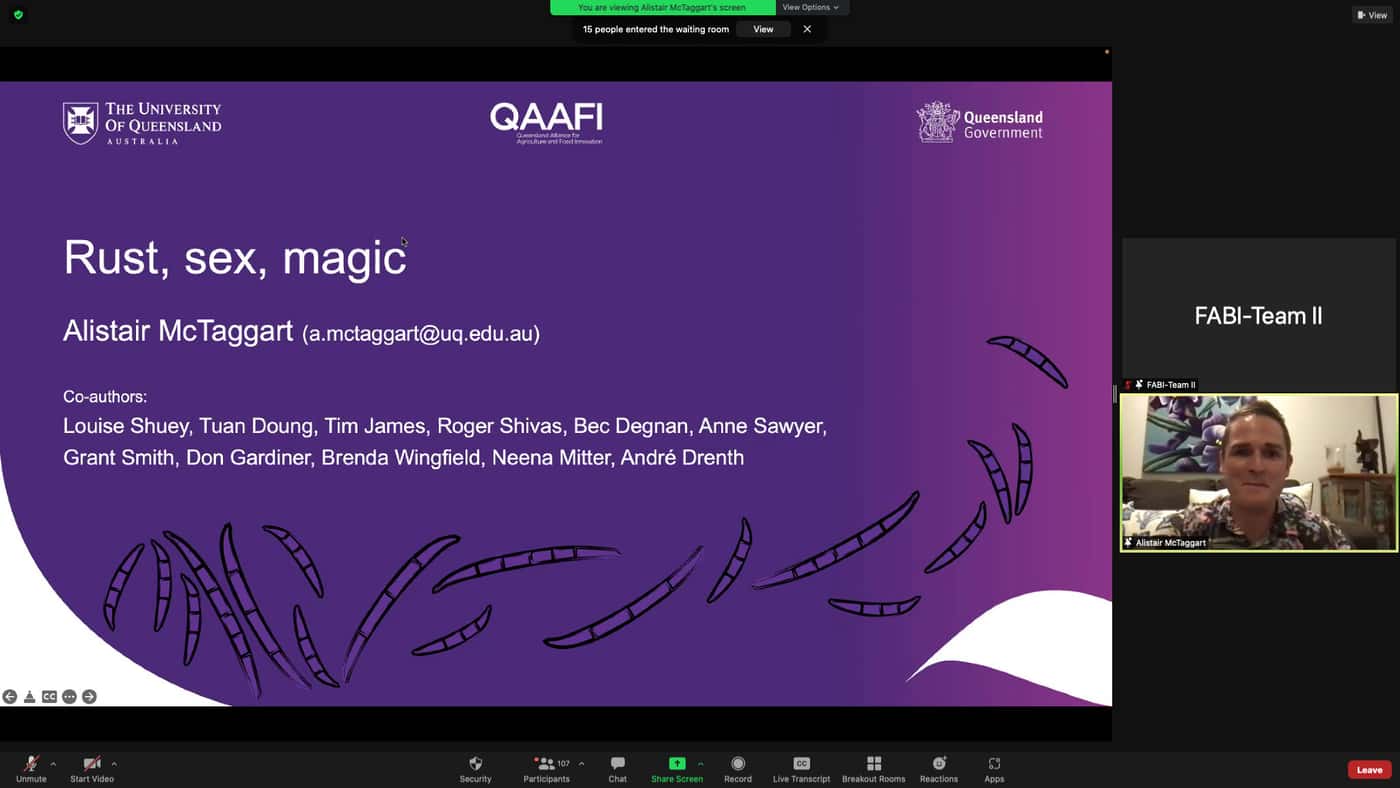The image size is (1400, 788).
Task: Open audio options arrow beside Unmute
Action: point(53,764)
